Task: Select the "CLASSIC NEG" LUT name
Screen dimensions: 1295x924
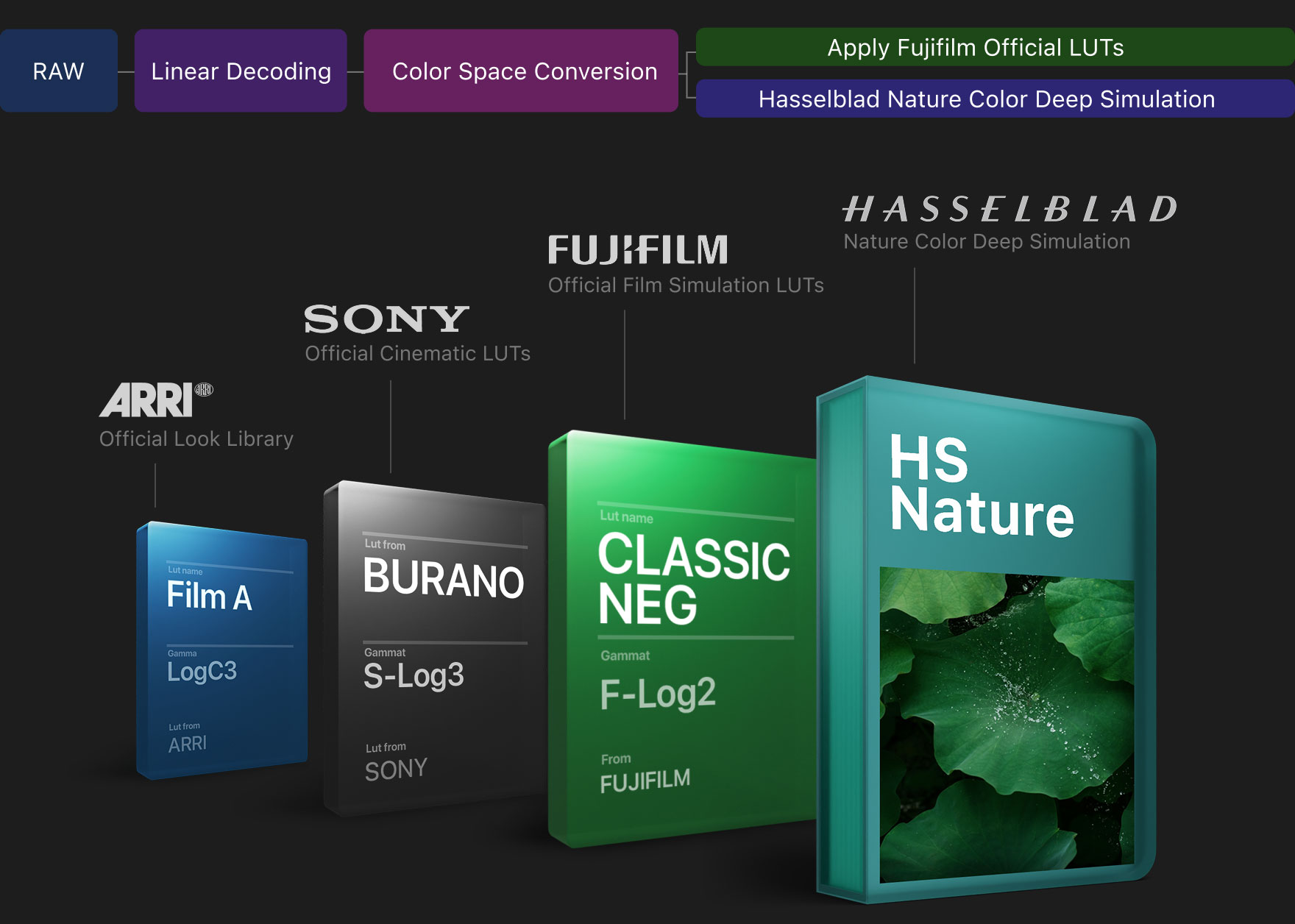Action: tap(694, 578)
